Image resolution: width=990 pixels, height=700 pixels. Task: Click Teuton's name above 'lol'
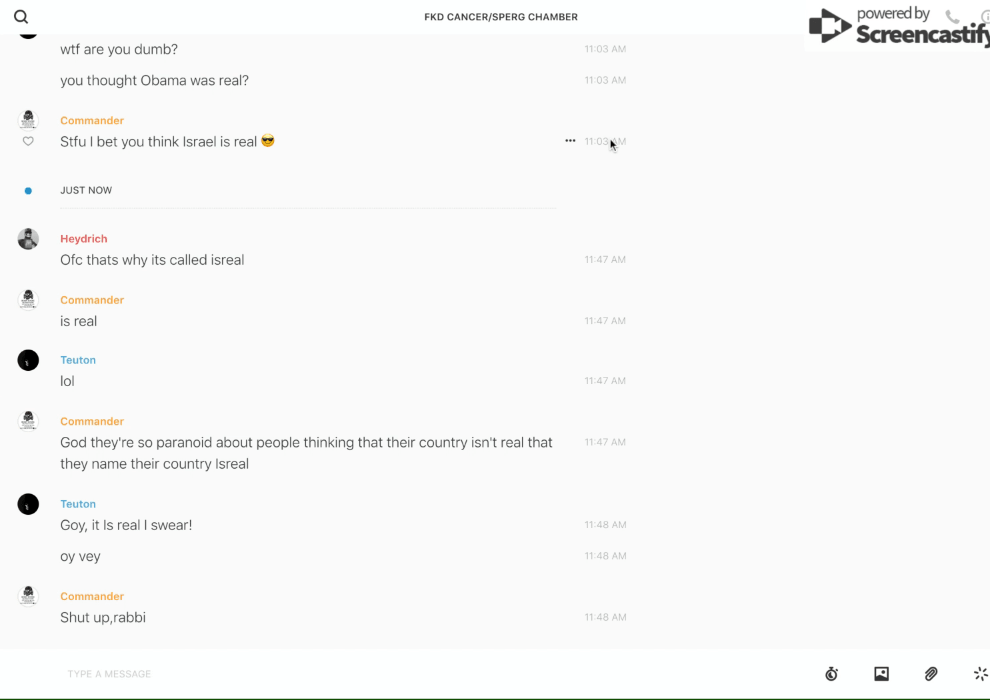[x=78, y=360]
